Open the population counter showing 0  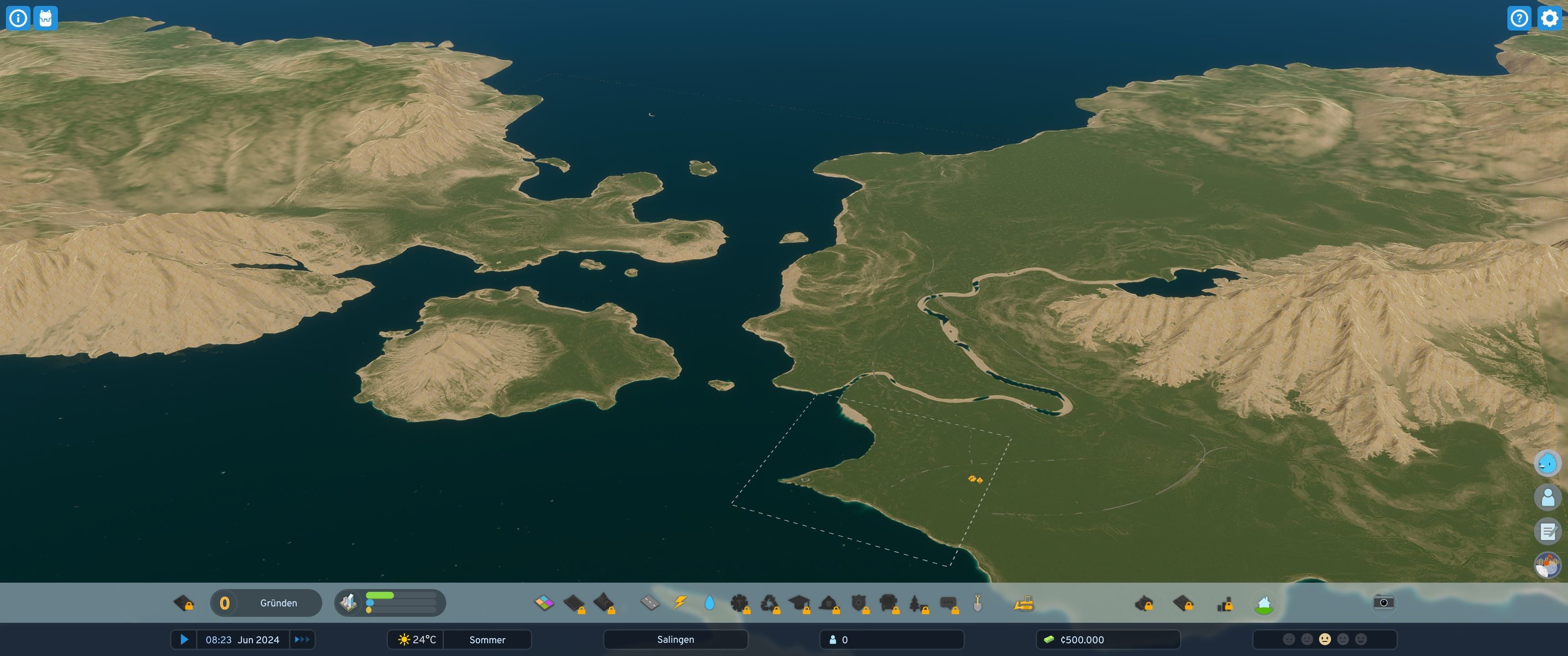click(x=892, y=639)
